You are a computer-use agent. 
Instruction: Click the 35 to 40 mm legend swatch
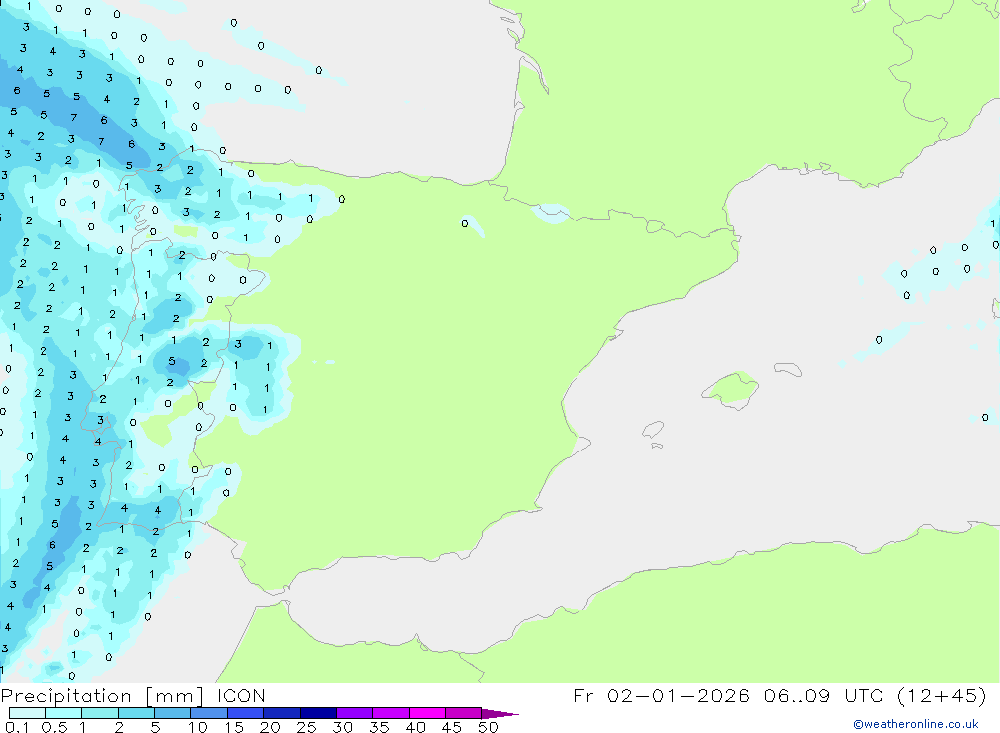coord(390,713)
